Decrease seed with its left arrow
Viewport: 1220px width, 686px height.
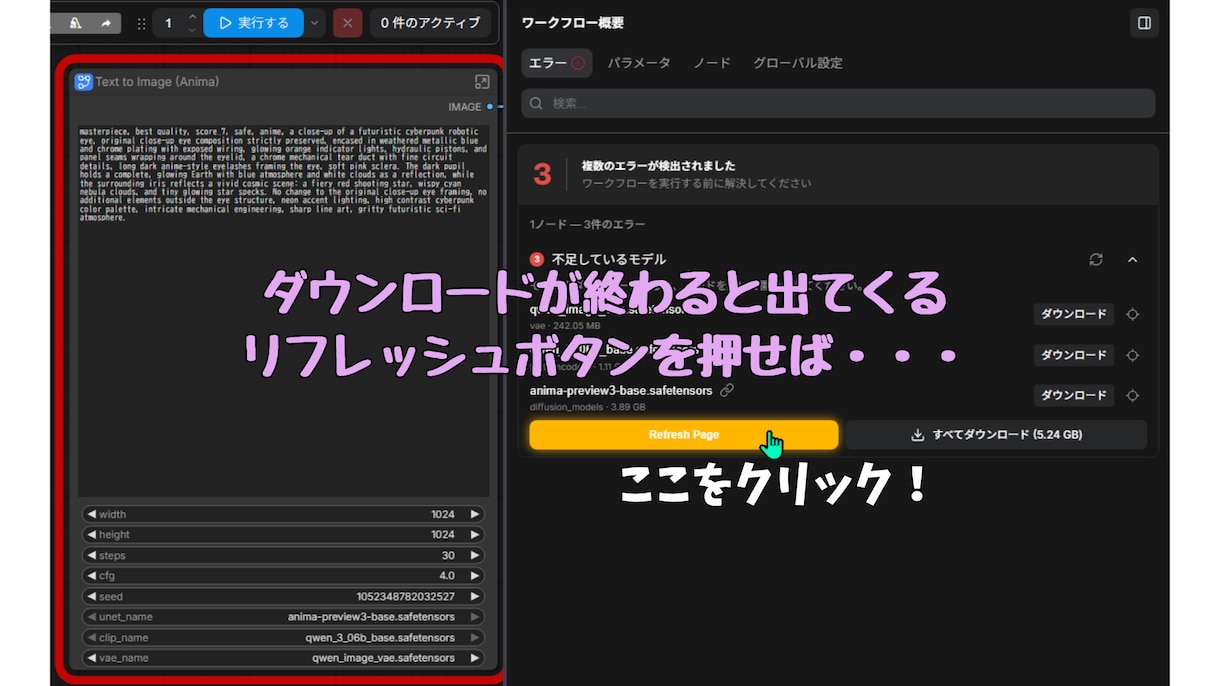pos(92,596)
